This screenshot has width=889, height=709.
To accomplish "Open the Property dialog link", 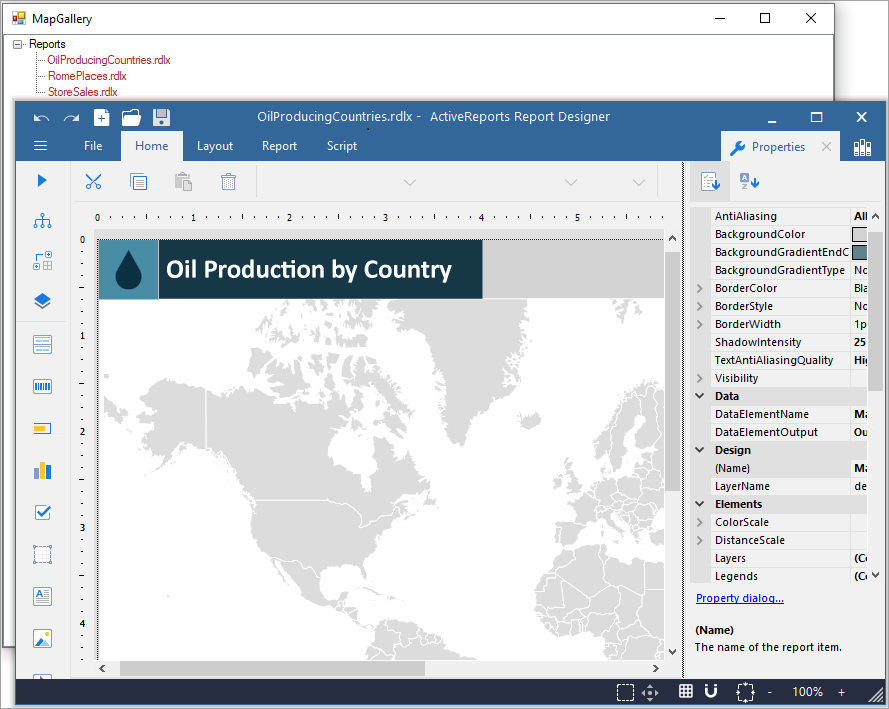I will coord(739,598).
